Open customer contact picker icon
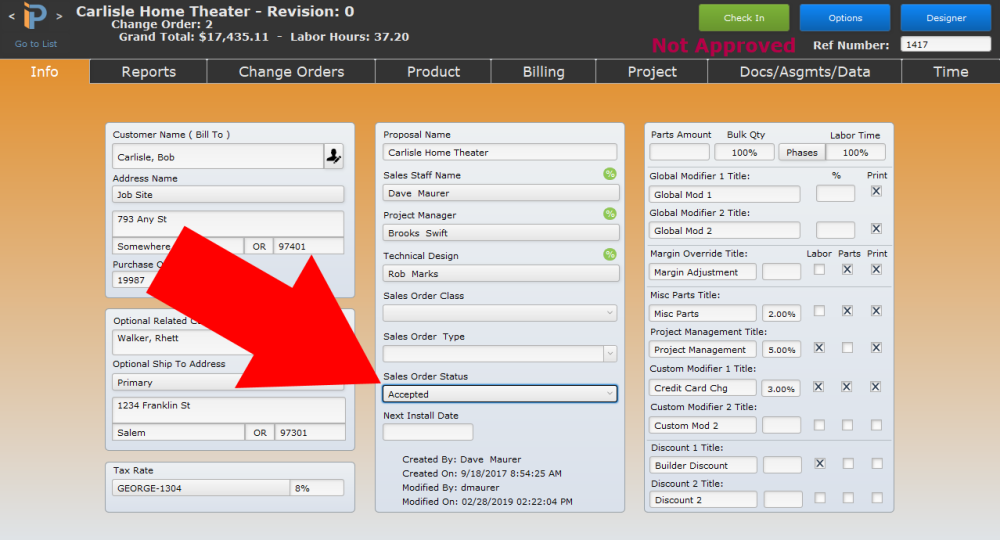Image resolution: width=1000 pixels, height=540 pixels. tap(334, 156)
